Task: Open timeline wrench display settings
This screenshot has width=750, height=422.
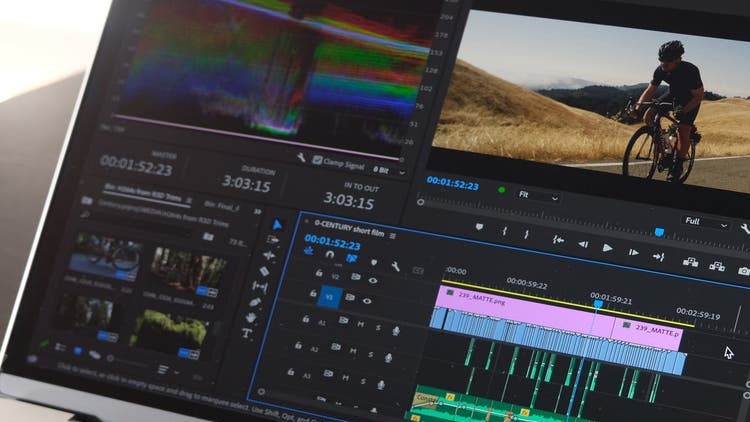Action: point(395,267)
